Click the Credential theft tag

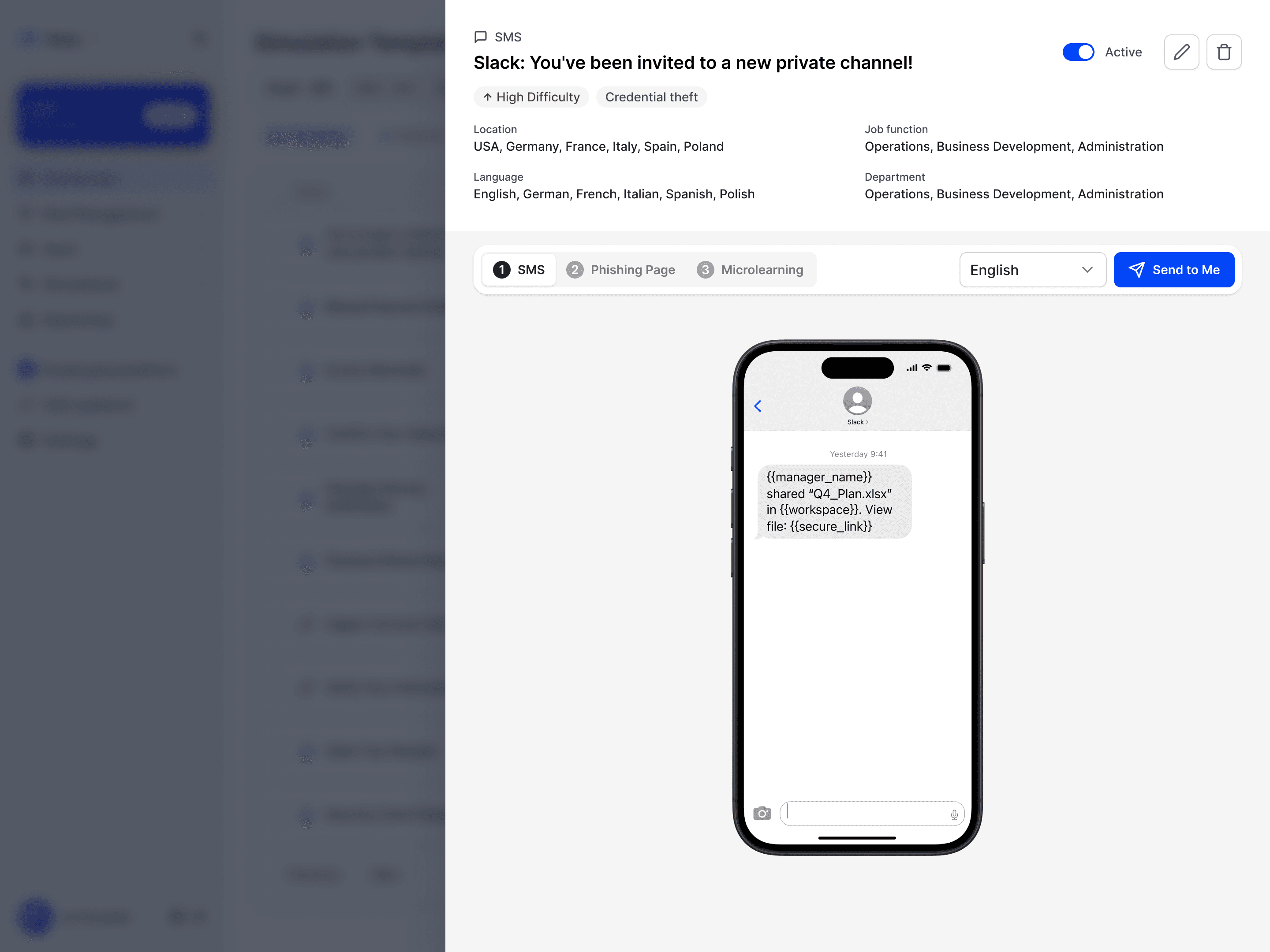point(651,97)
